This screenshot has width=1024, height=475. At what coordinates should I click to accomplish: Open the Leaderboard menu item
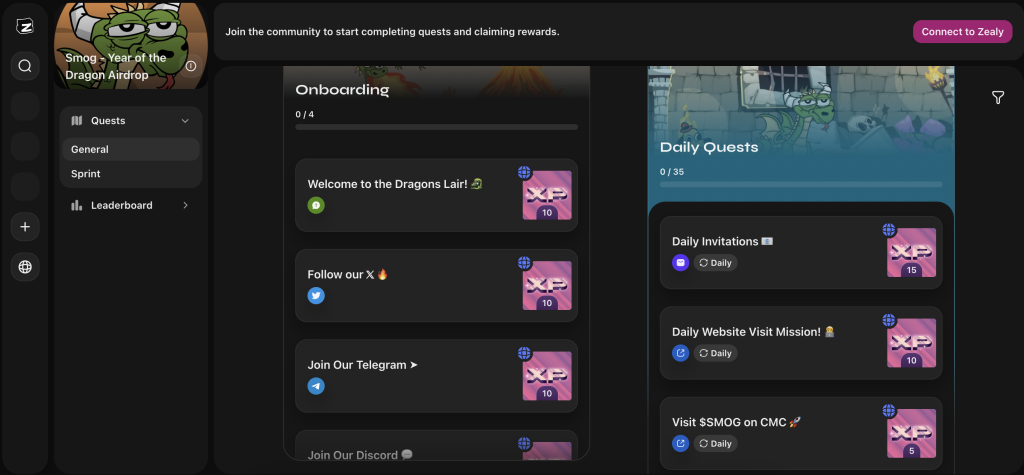[x=131, y=205]
